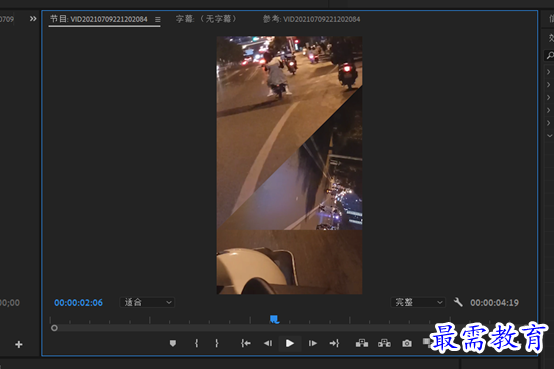
Task: Switch to the 参考 reference monitor tab
Action: click(312, 19)
